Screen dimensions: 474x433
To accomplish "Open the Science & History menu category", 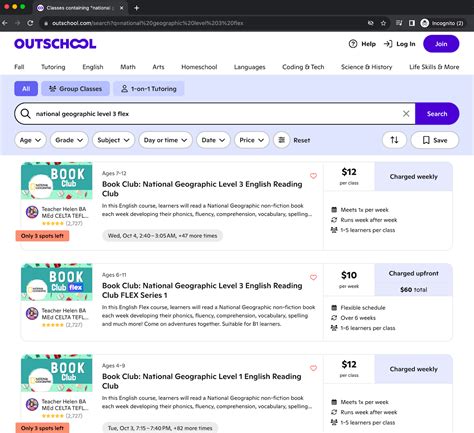I will coord(366,67).
